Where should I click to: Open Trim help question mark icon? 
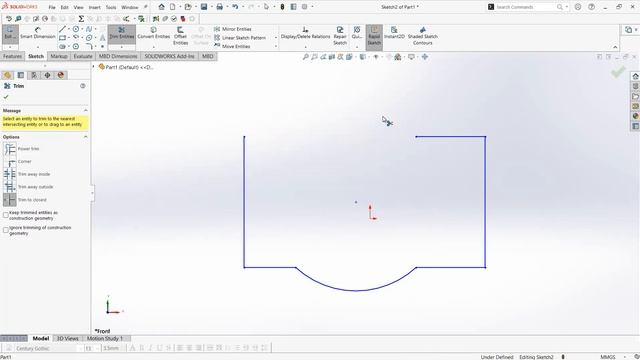point(83,86)
